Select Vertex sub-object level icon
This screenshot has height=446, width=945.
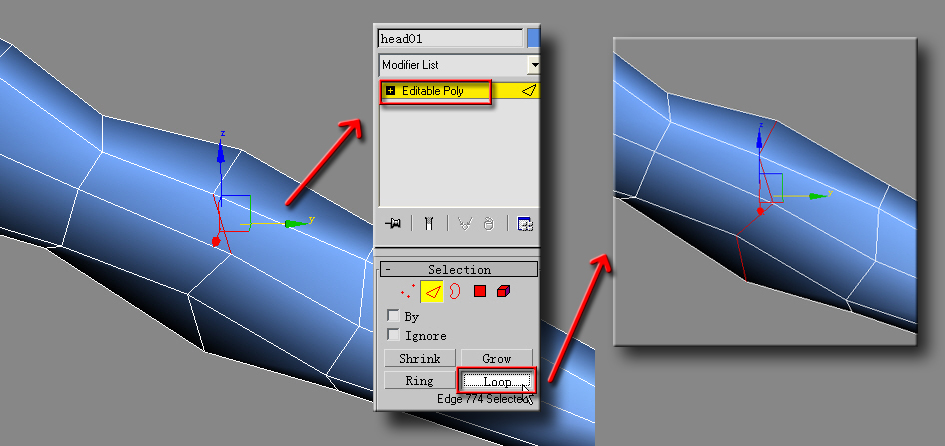click(x=407, y=291)
